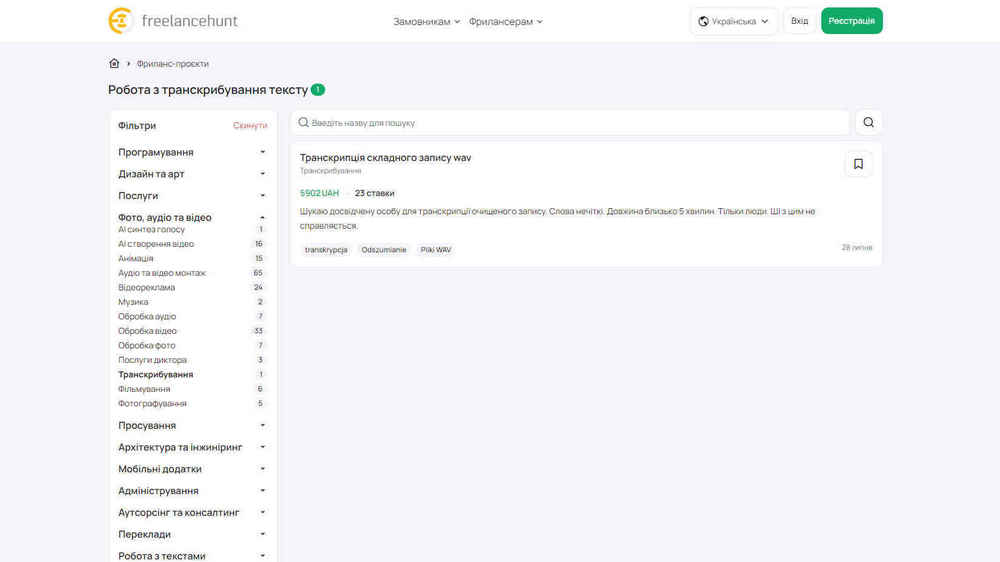1000x562 pixels.
Task: Select AI створення відео filter
Action: click(x=156, y=244)
